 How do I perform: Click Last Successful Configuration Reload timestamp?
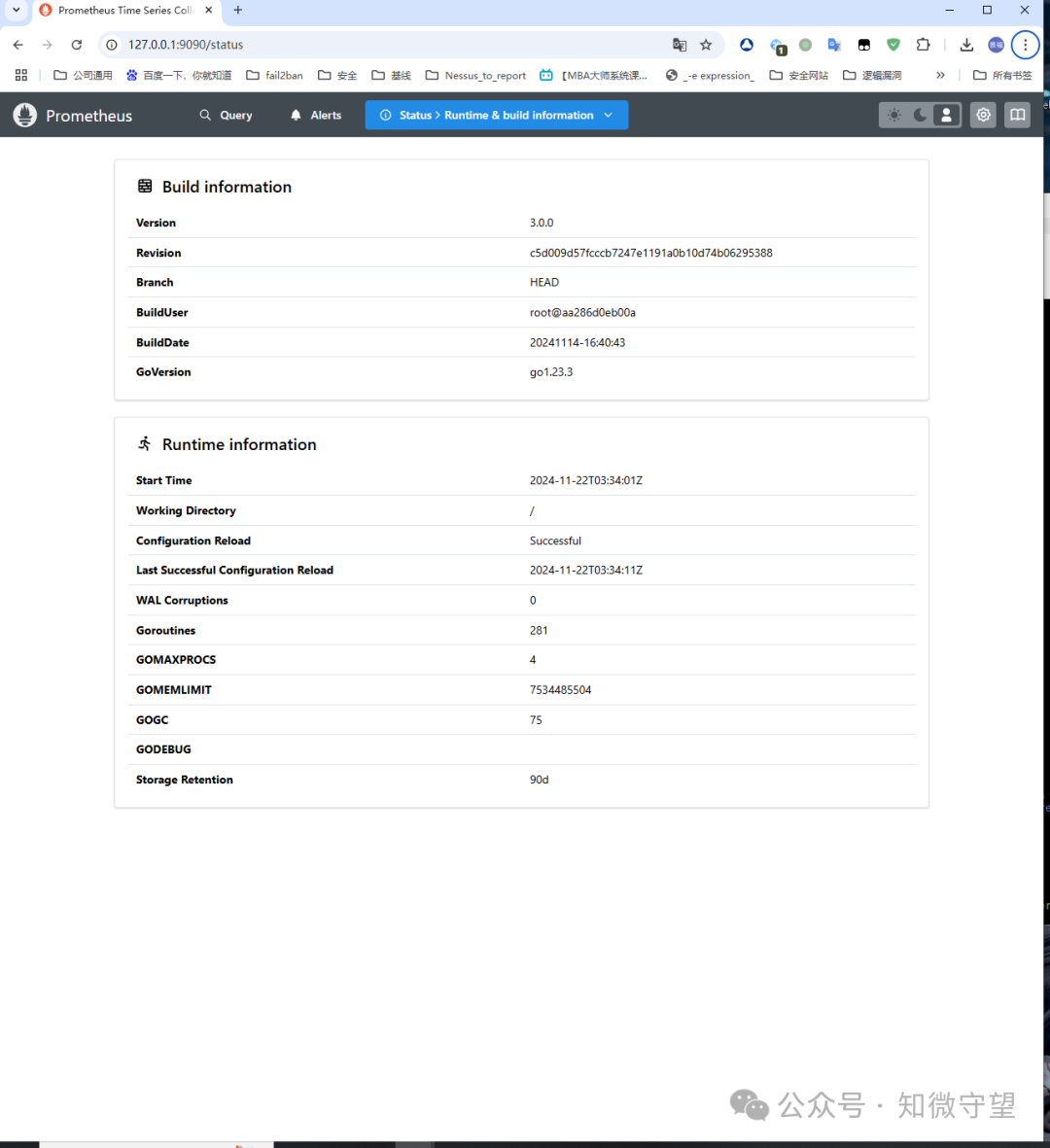tap(586, 571)
